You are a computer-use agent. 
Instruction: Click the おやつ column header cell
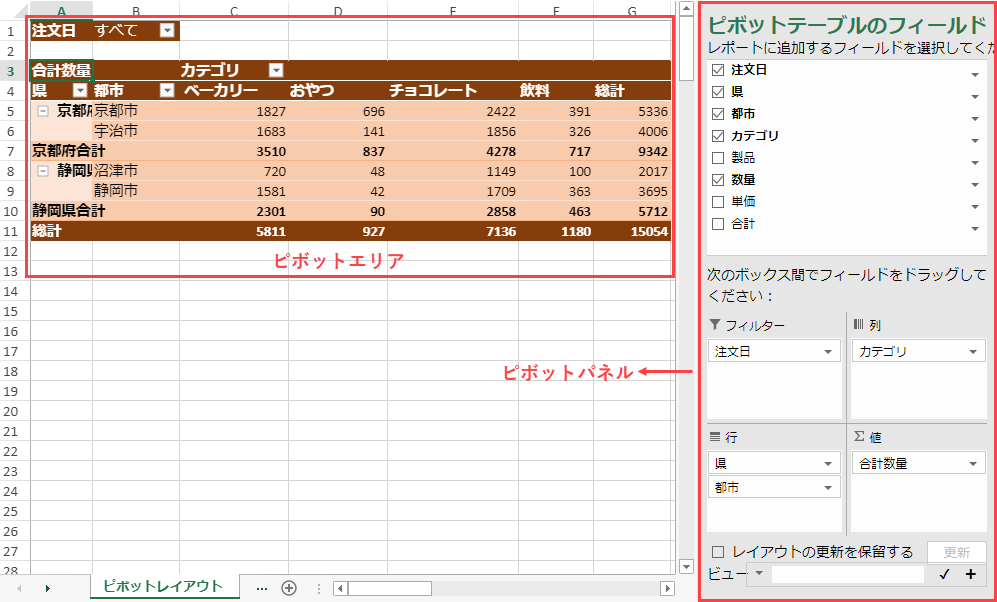(x=338, y=91)
